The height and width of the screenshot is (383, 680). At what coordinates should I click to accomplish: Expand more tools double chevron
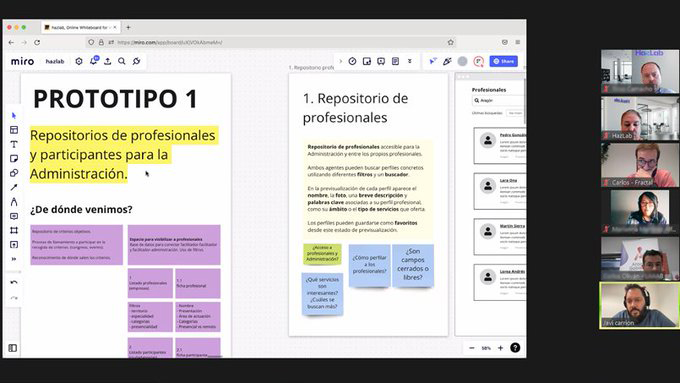(x=14, y=259)
